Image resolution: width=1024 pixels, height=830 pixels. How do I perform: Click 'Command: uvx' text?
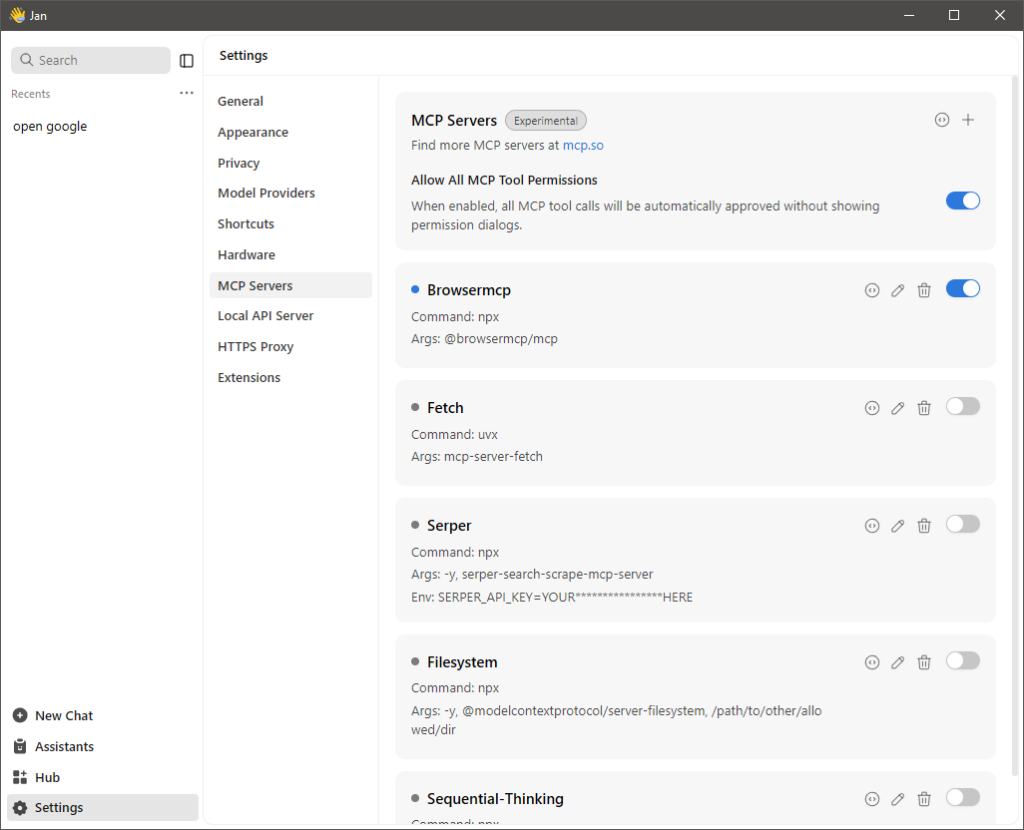pyautogui.click(x=455, y=434)
